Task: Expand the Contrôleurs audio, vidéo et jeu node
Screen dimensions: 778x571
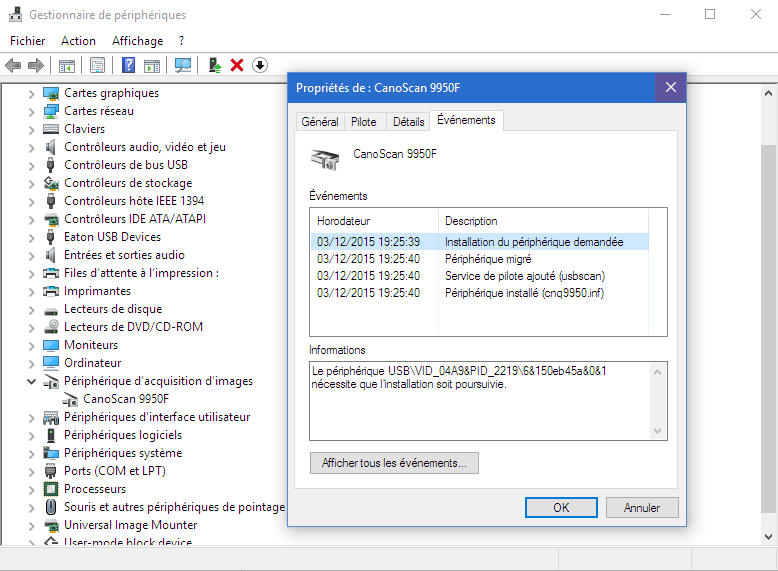Action: click(x=31, y=148)
